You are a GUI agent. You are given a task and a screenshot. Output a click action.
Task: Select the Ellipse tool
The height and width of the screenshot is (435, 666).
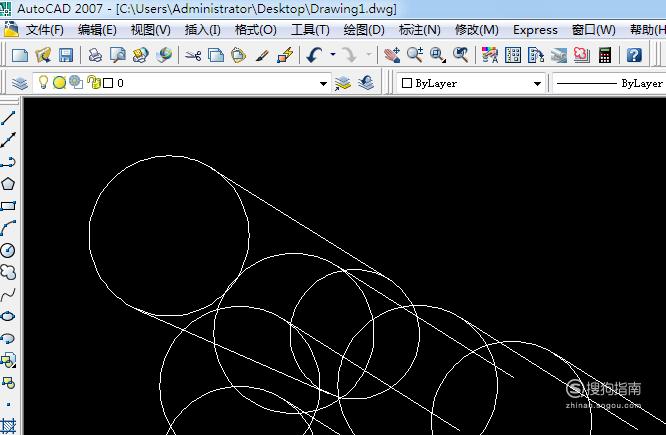[x=8, y=316]
